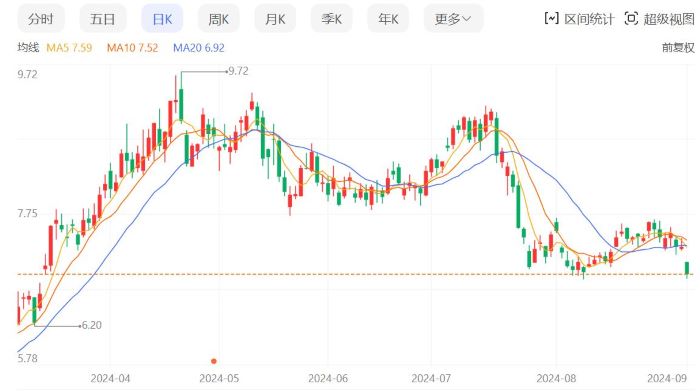Click the MA10 7.52 indicator label
Image resolution: width=700 pixels, height=392 pixels.
click(132, 48)
